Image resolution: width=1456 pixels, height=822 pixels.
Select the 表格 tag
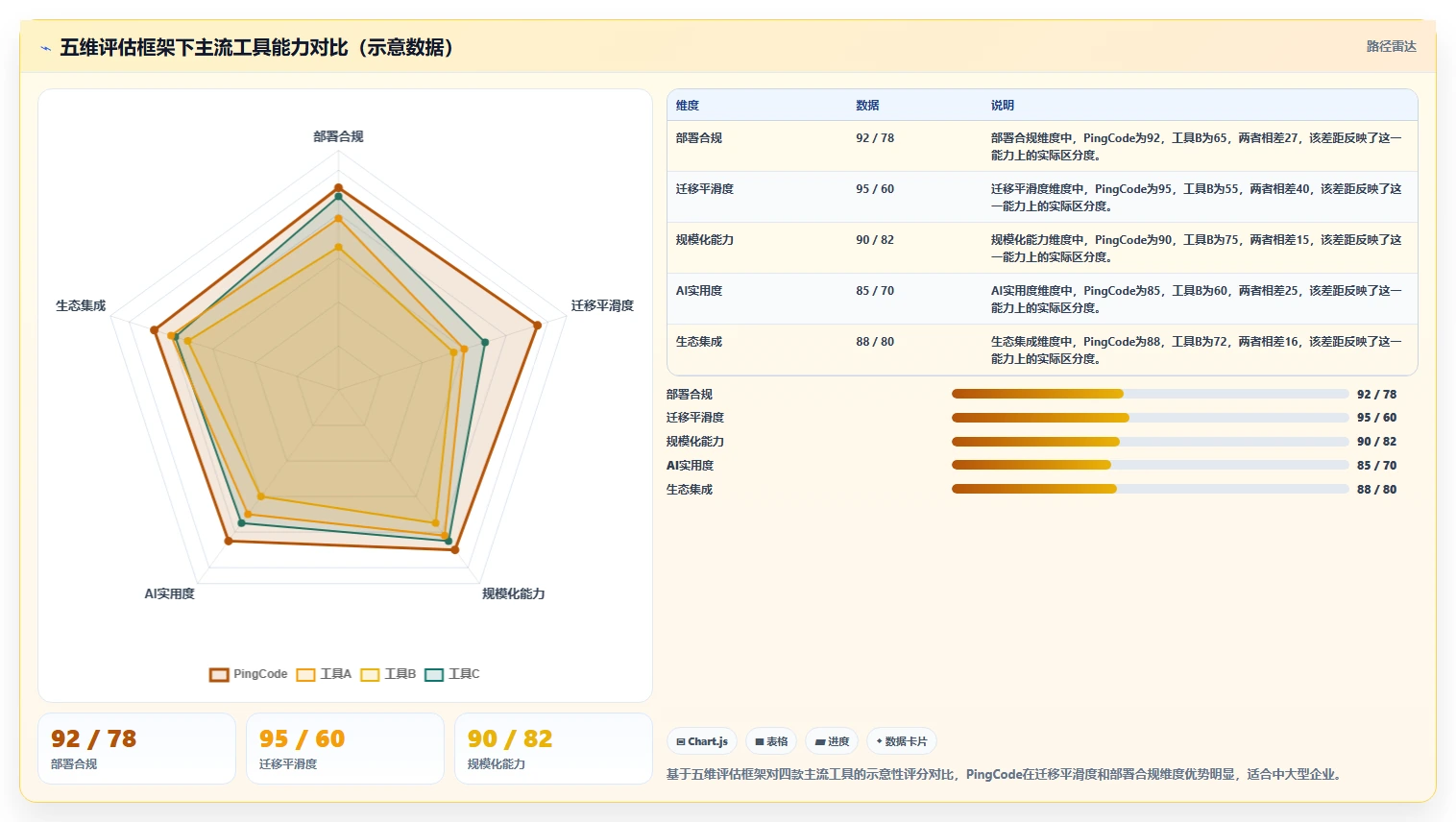pos(771,741)
